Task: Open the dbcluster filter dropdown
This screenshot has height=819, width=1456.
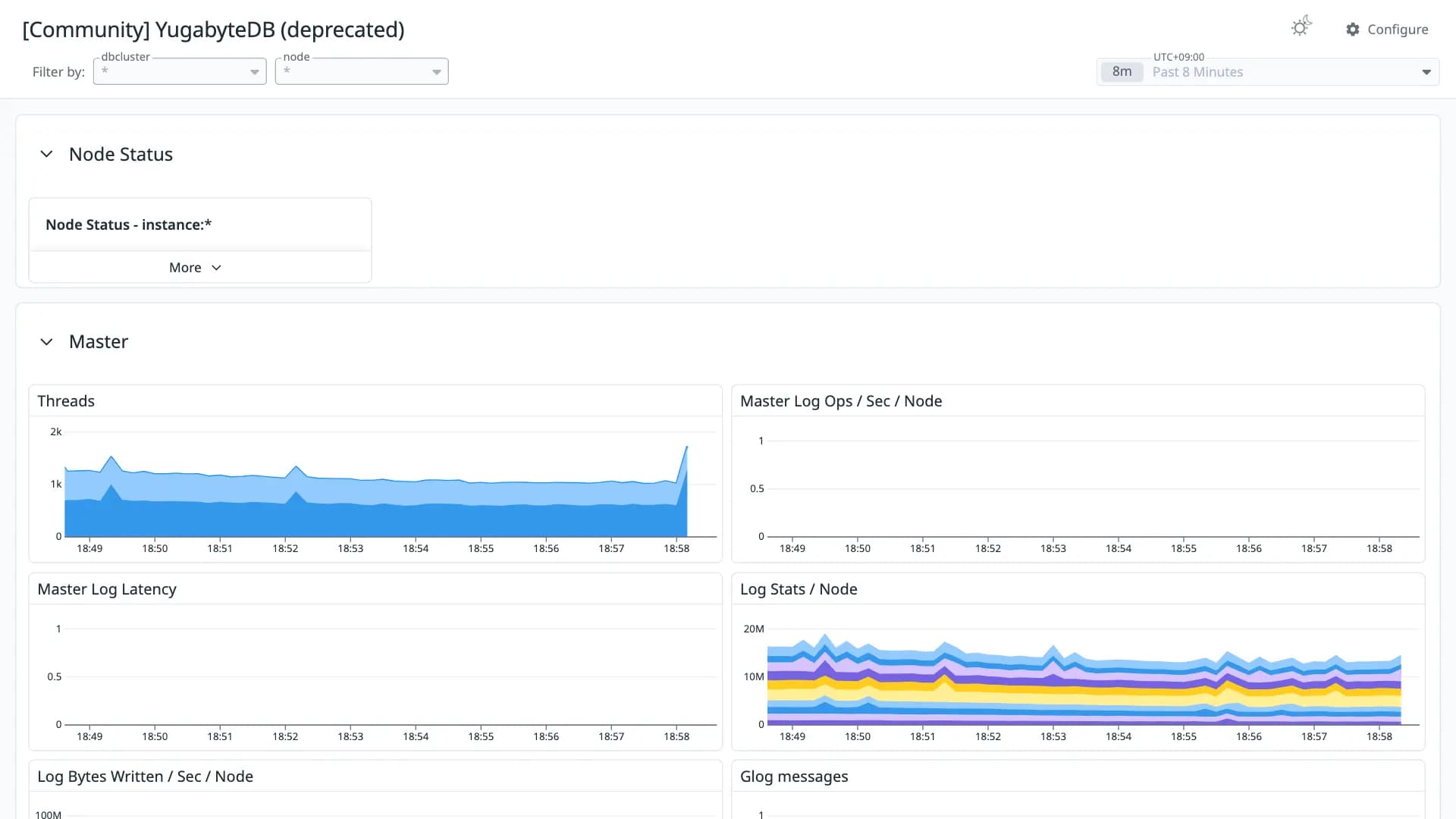Action: tap(180, 71)
